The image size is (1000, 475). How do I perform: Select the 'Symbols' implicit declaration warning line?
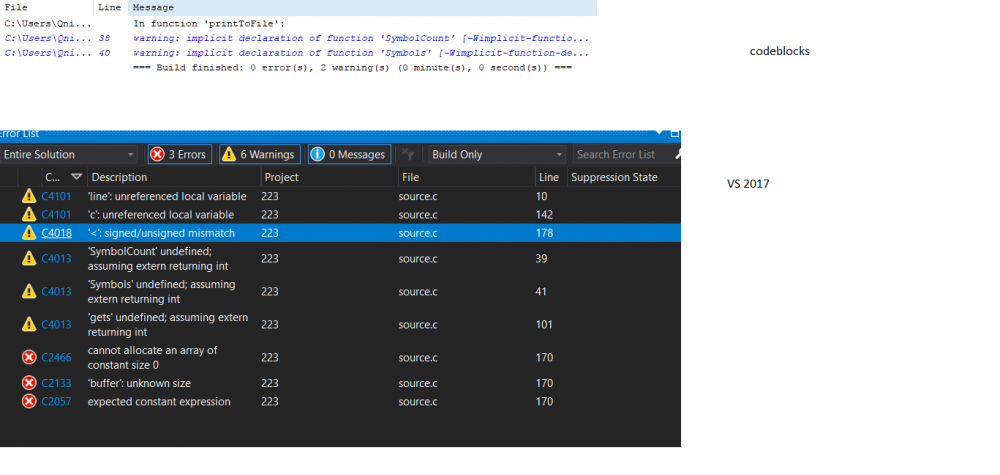[361, 53]
